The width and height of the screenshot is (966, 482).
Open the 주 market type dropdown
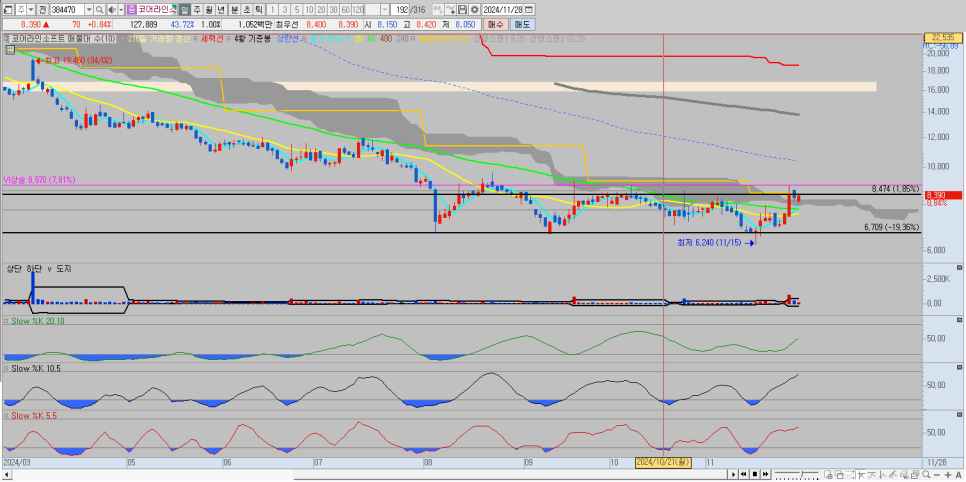(31, 10)
